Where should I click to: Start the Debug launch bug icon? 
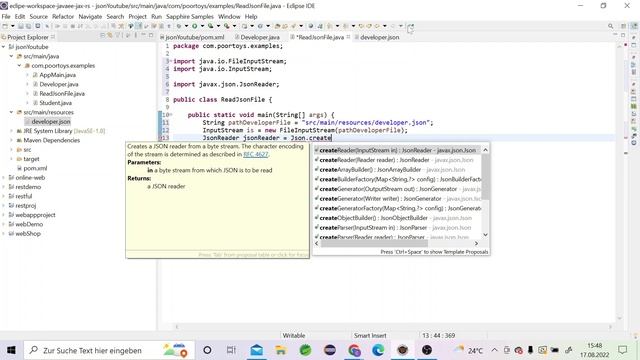pyautogui.click(x=179, y=26)
